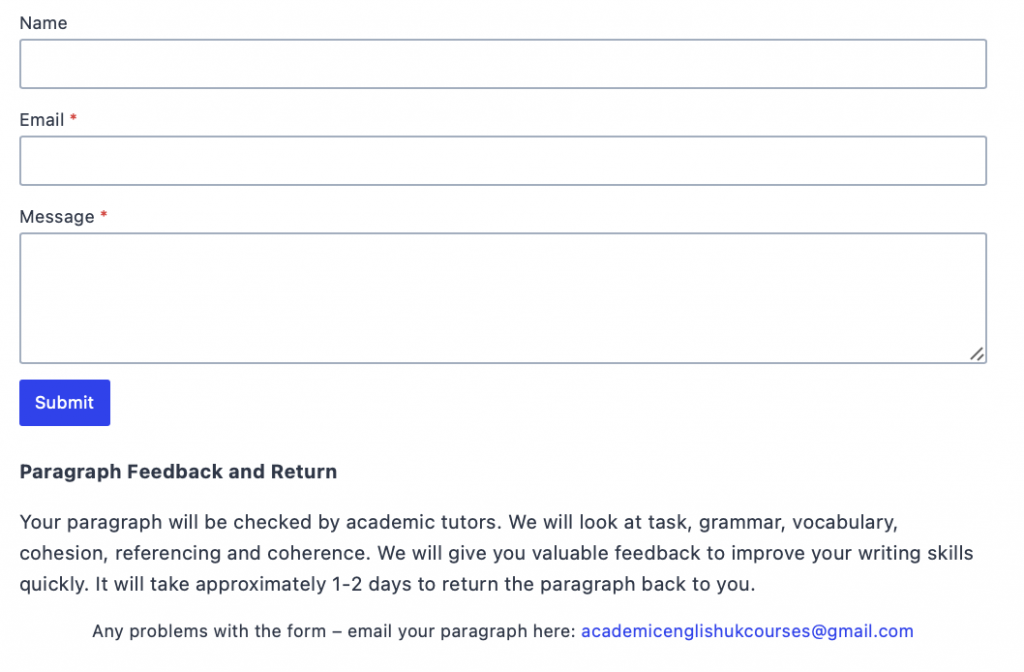
Task: Click the red asterisk beside Email
Action: [73, 120]
